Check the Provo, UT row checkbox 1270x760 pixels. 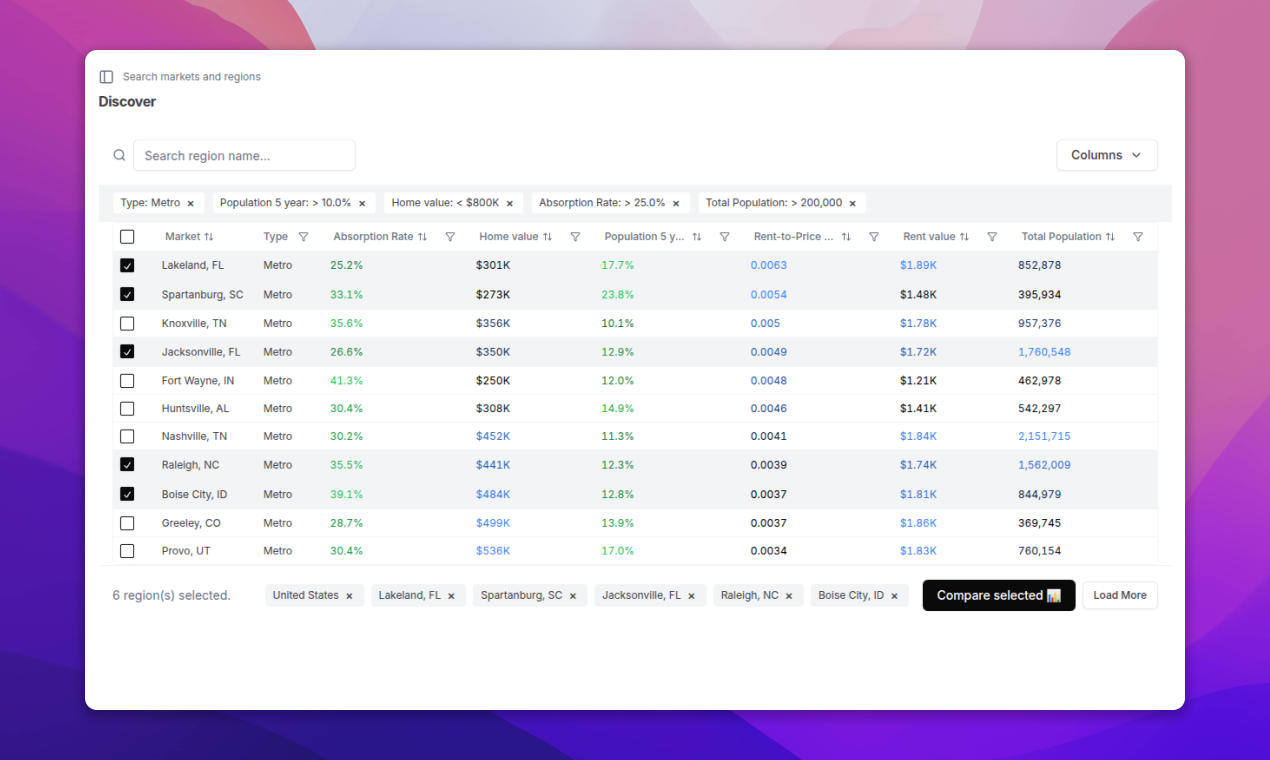coord(127,551)
